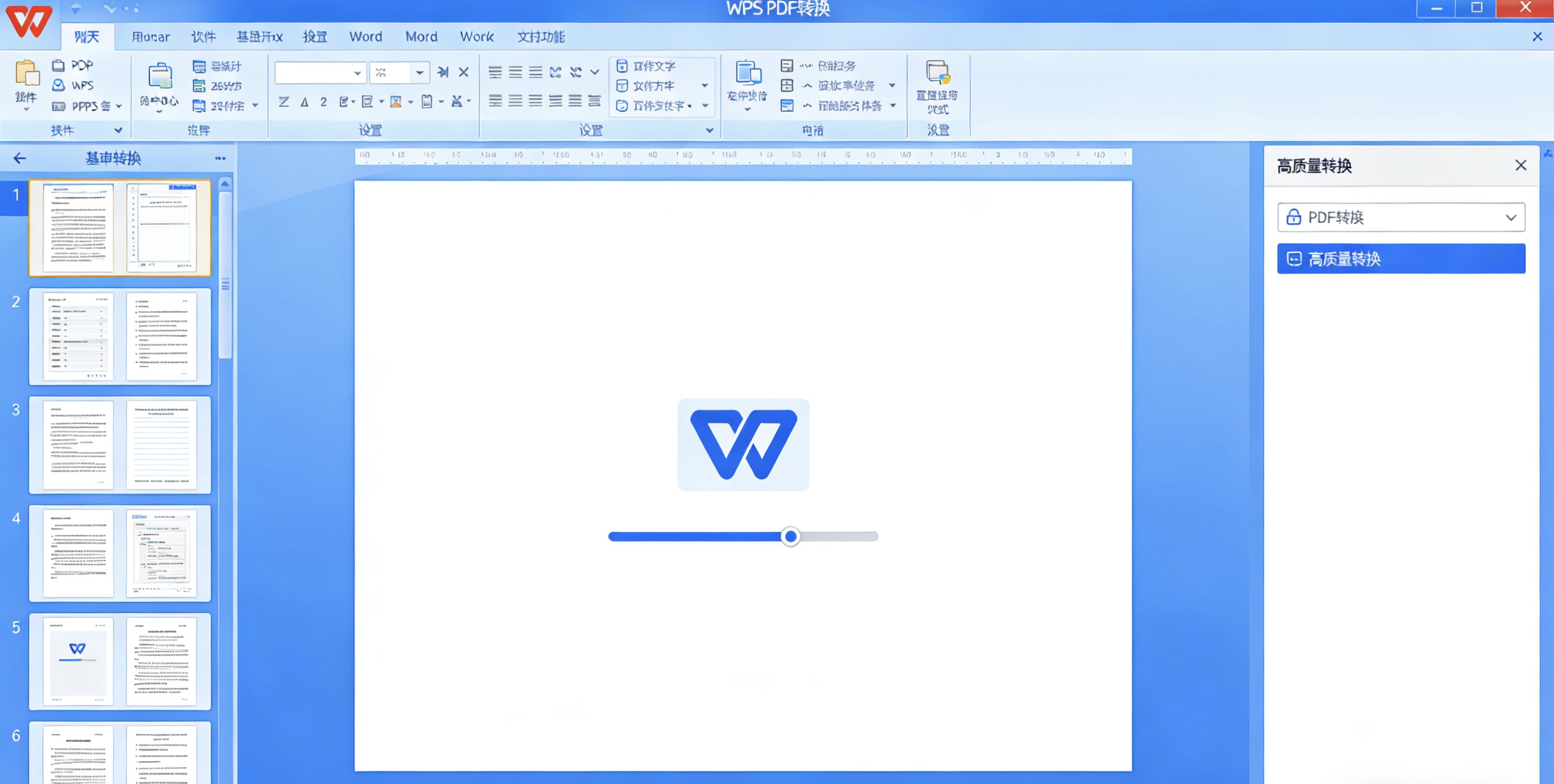The height and width of the screenshot is (784, 1554).
Task: Switch to the Word ribbon tab
Action: [365, 37]
